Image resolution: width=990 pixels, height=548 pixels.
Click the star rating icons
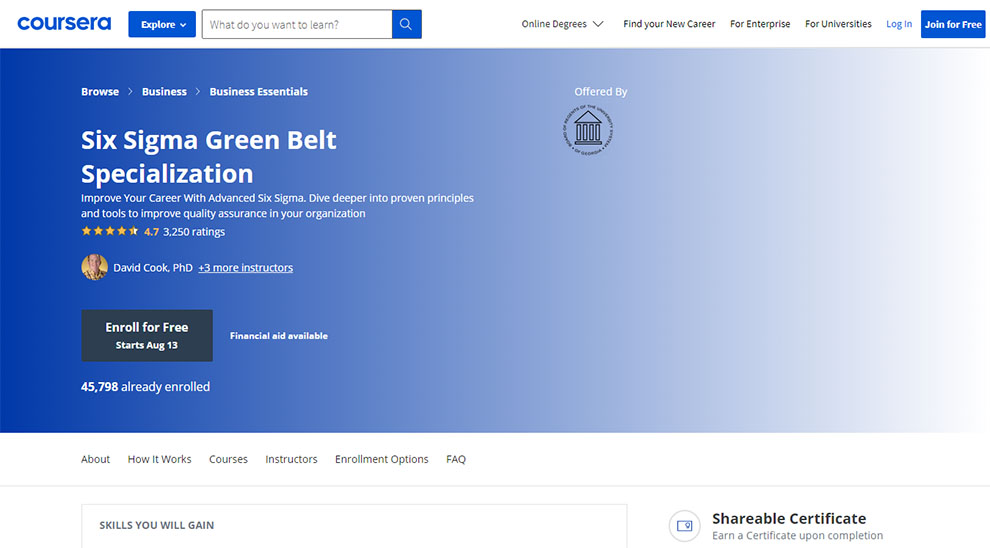coord(110,231)
